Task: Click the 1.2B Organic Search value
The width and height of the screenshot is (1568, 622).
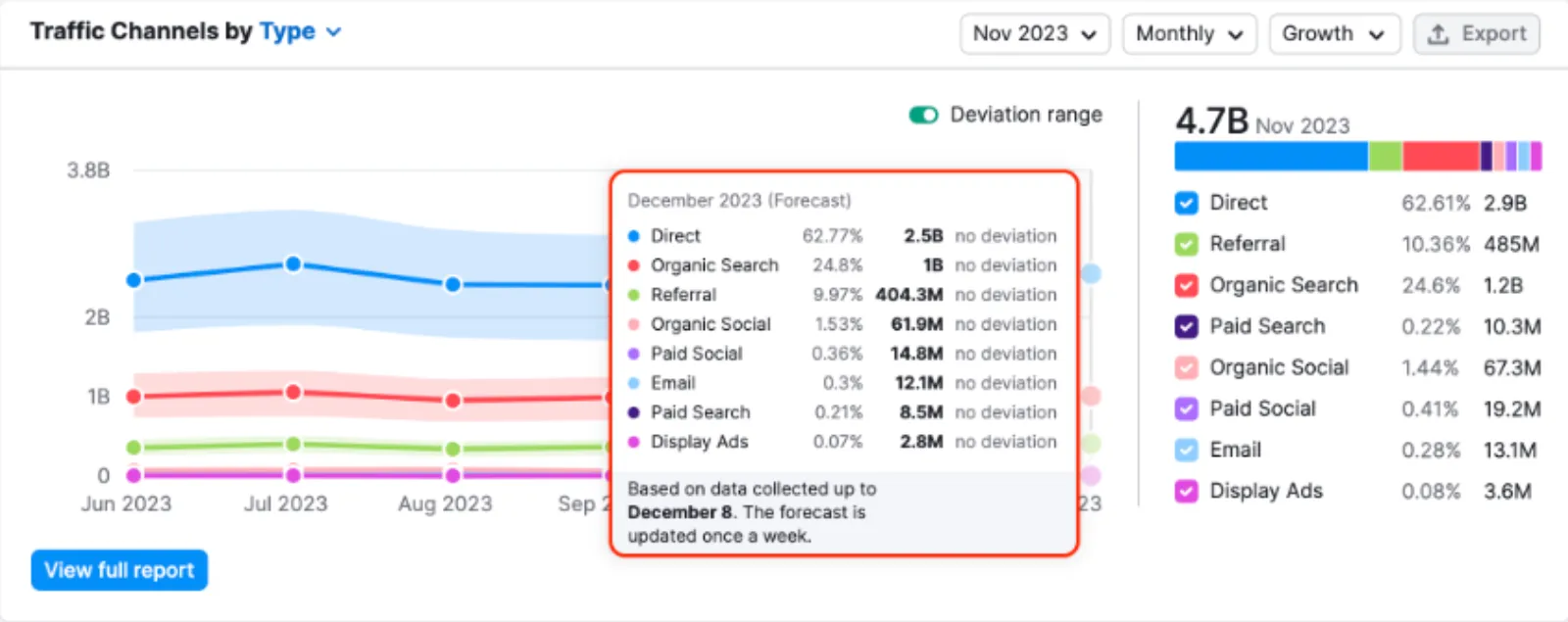Action: tap(1503, 285)
